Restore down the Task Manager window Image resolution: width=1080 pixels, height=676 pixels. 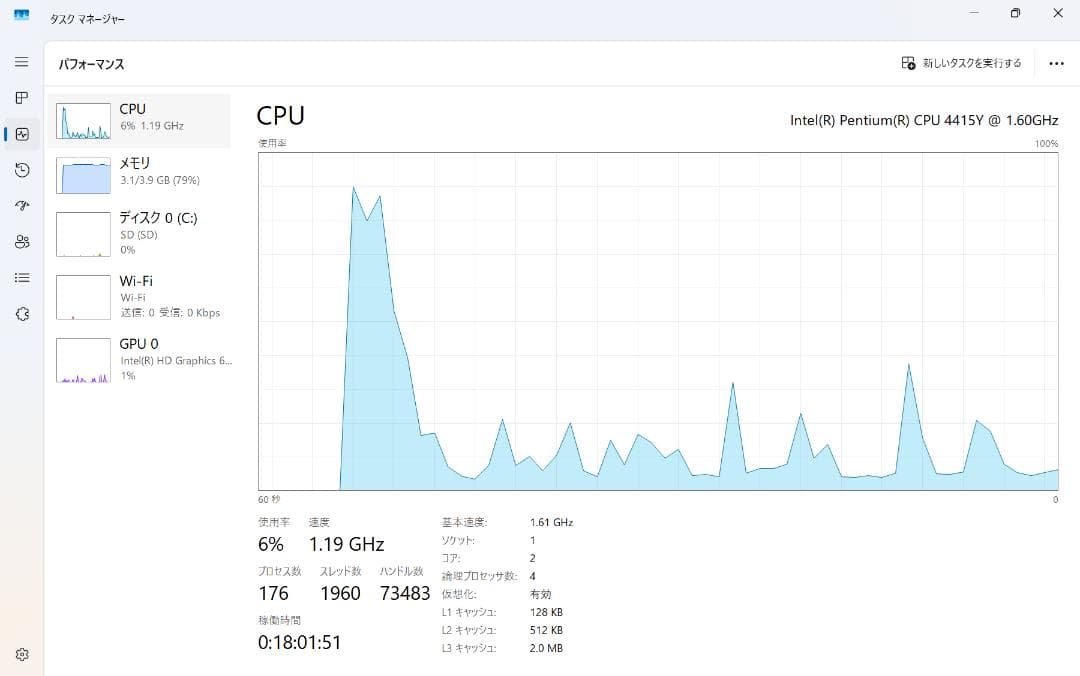pos(1015,13)
